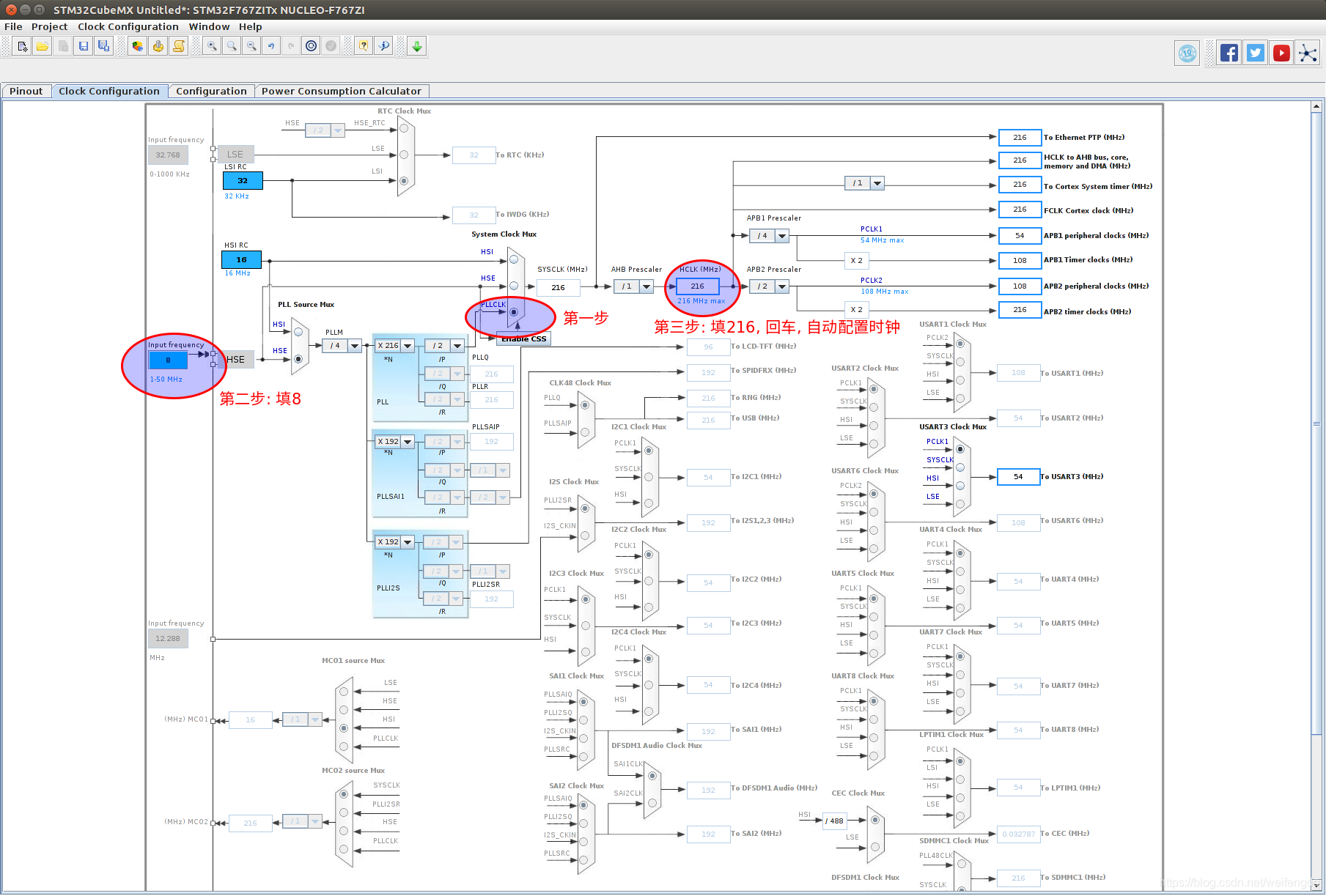This screenshot has height=896, width=1326.
Task: Click the HCLK (MHz) 216 field
Action: [x=698, y=286]
